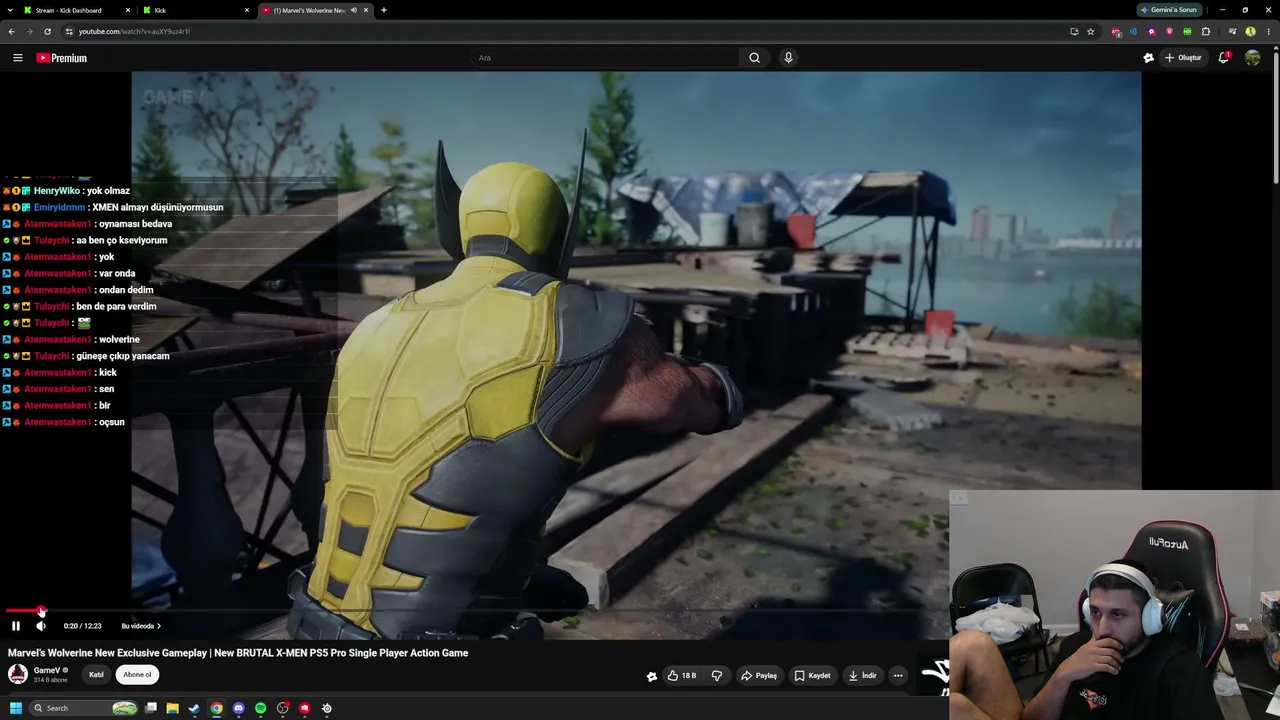The width and height of the screenshot is (1280, 720).
Task: Go to YouTube Premium home logo
Action: 62,58
